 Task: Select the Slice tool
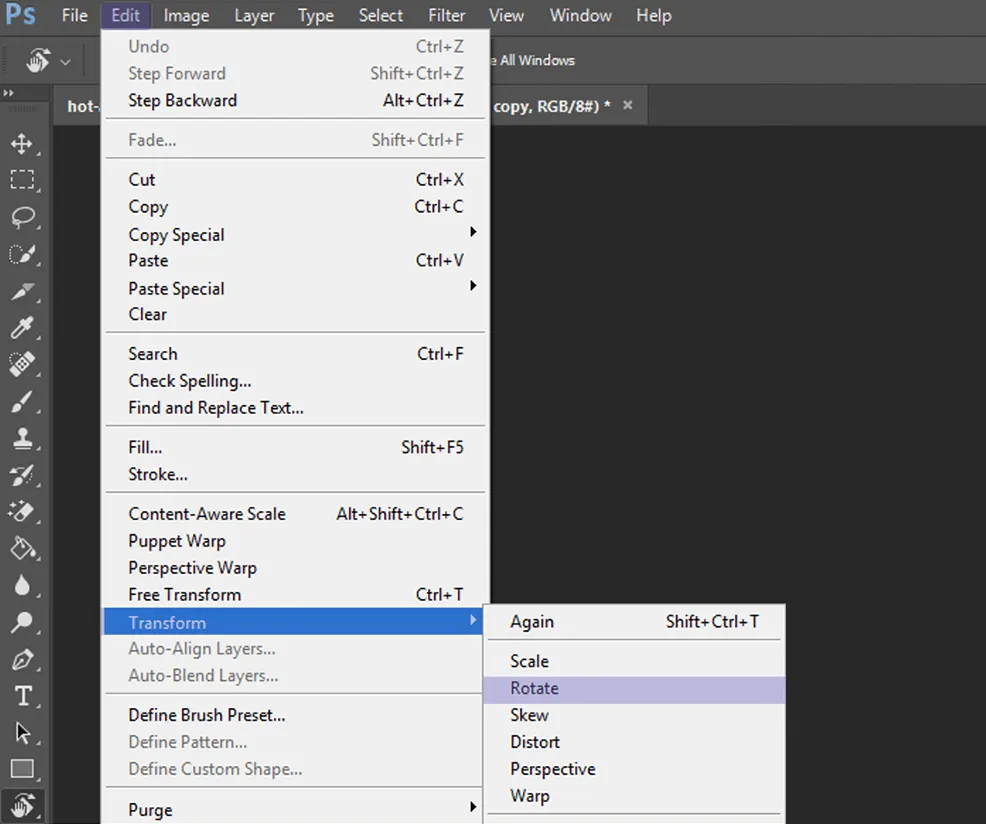tap(22, 291)
